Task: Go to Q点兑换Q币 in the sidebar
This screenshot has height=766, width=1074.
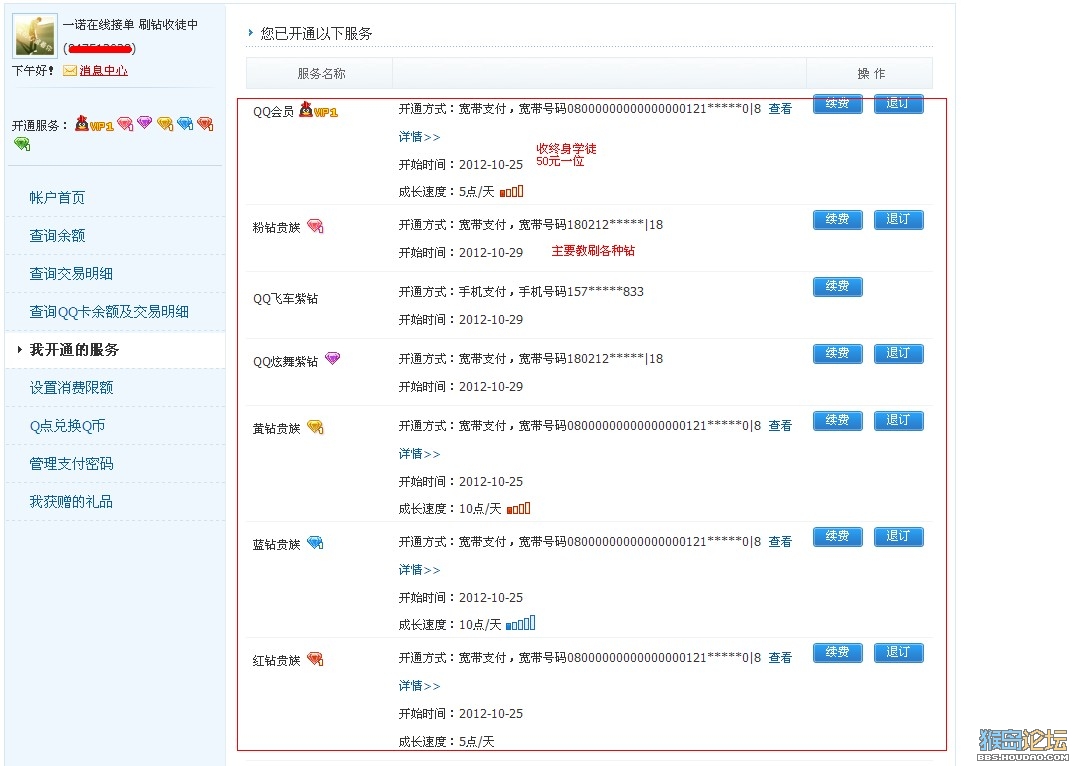Action: tap(67, 426)
